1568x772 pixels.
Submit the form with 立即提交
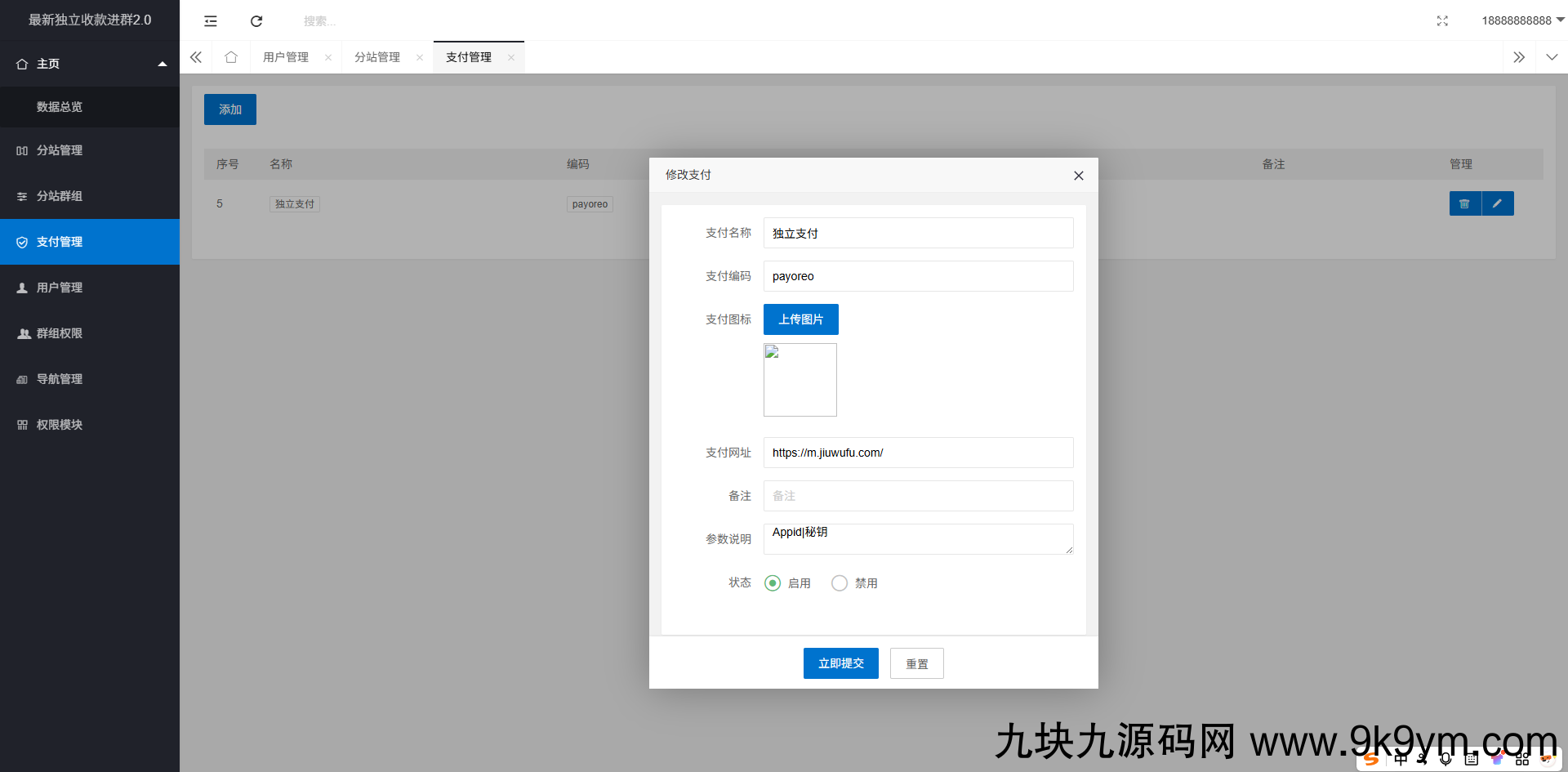pyautogui.click(x=840, y=663)
